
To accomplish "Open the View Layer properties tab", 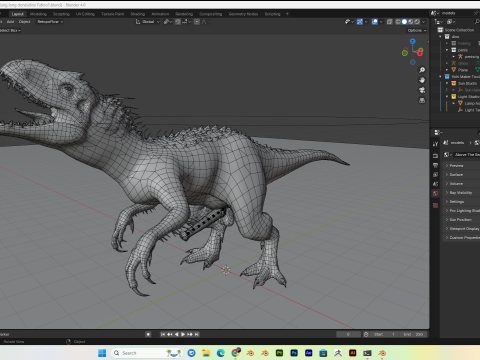I will pyautogui.click(x=435, y=175).
